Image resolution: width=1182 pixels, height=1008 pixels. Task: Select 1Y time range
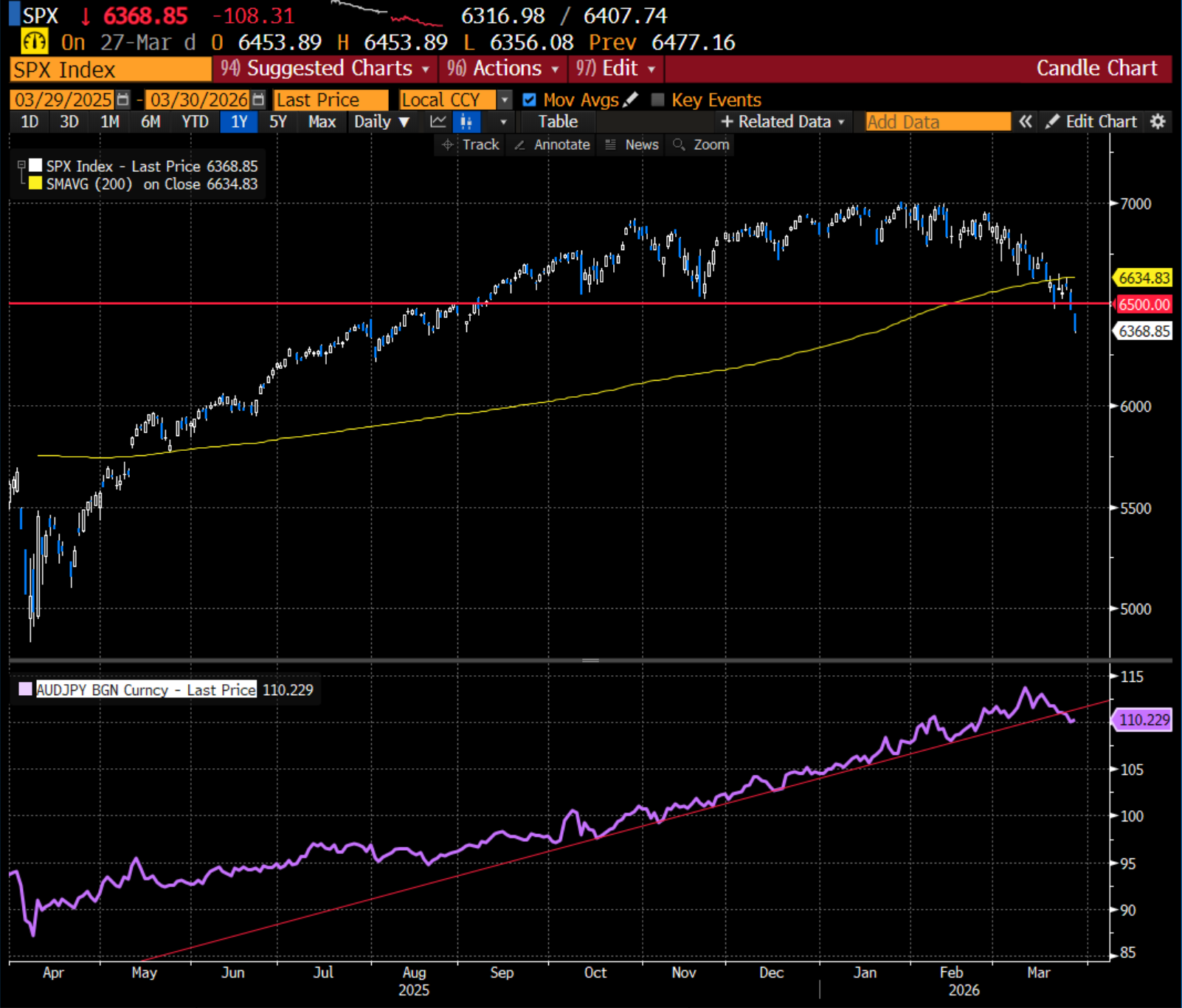pyautogui.click(x=239, y=122)
